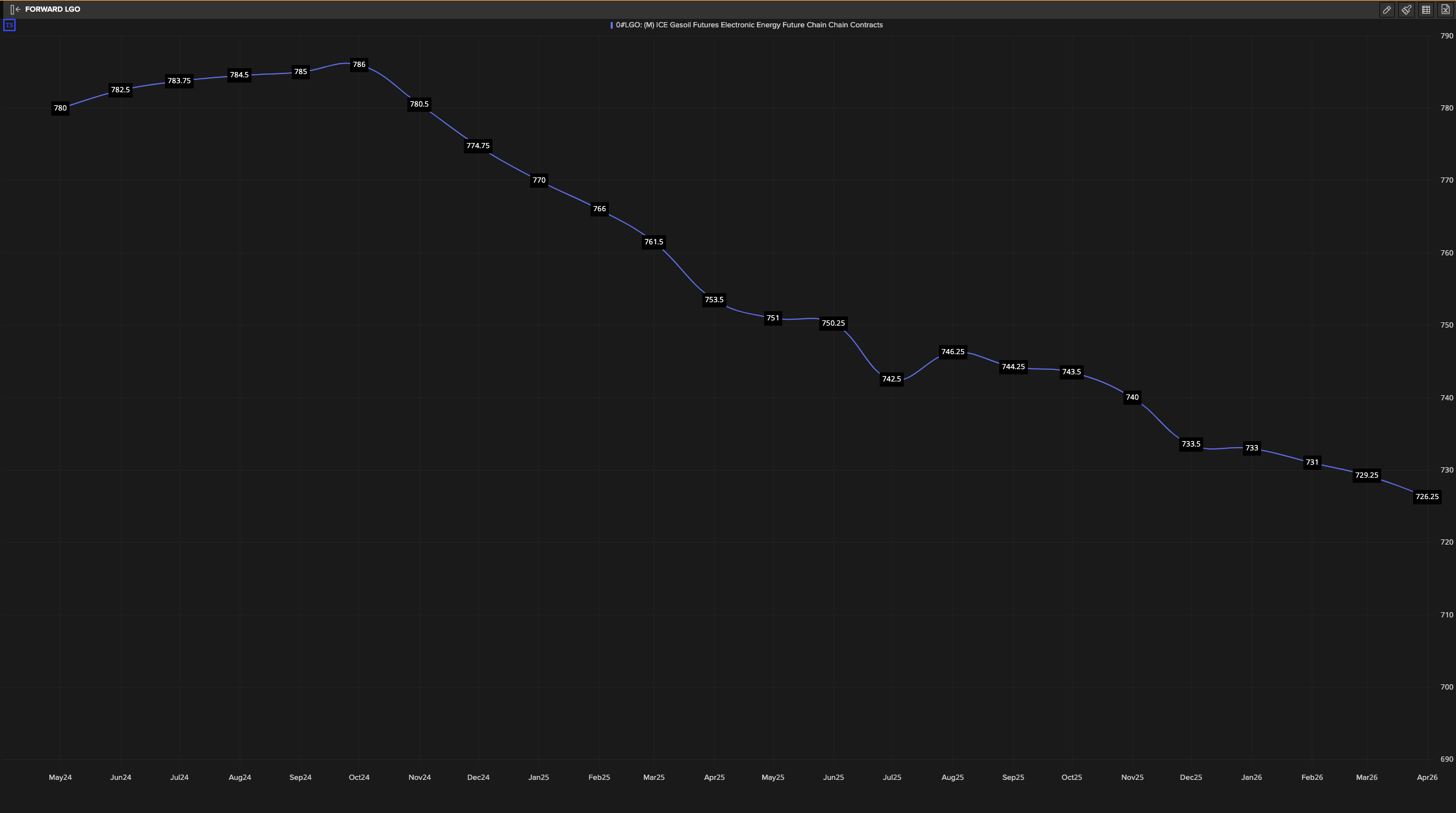This screenshot has width=1456, height=813.
Task: Select the 742.5 data point label
Action: 891,379
